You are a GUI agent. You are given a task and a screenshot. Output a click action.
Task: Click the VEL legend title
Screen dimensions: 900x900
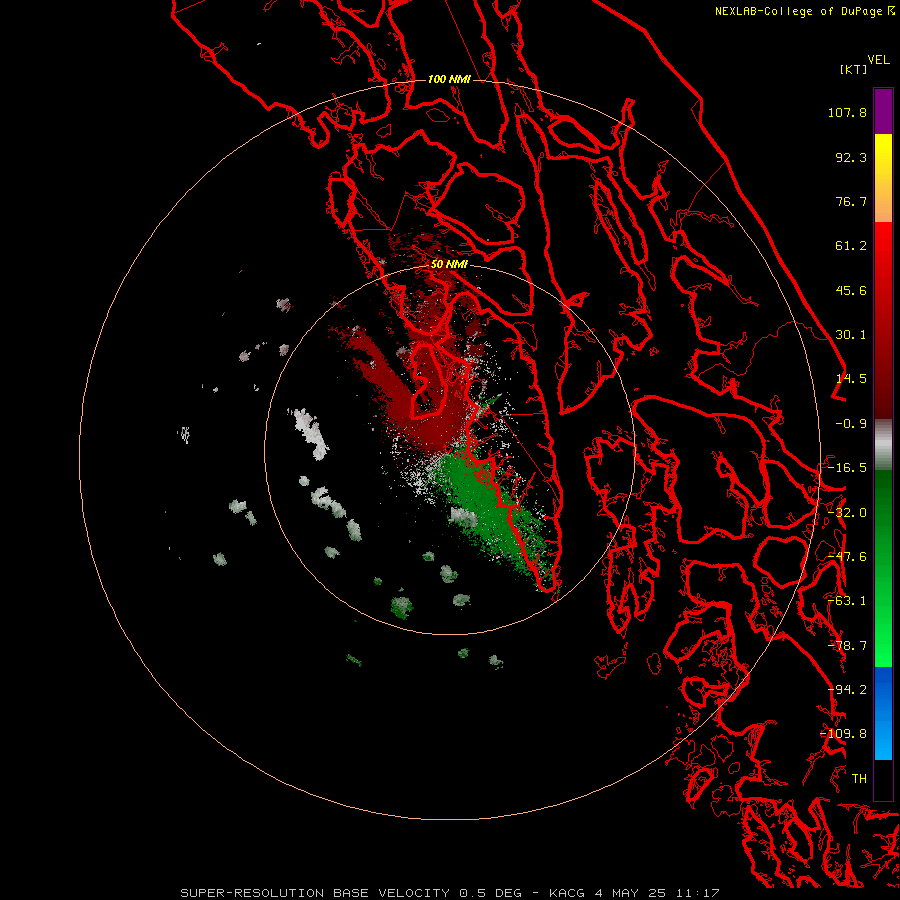878,60
